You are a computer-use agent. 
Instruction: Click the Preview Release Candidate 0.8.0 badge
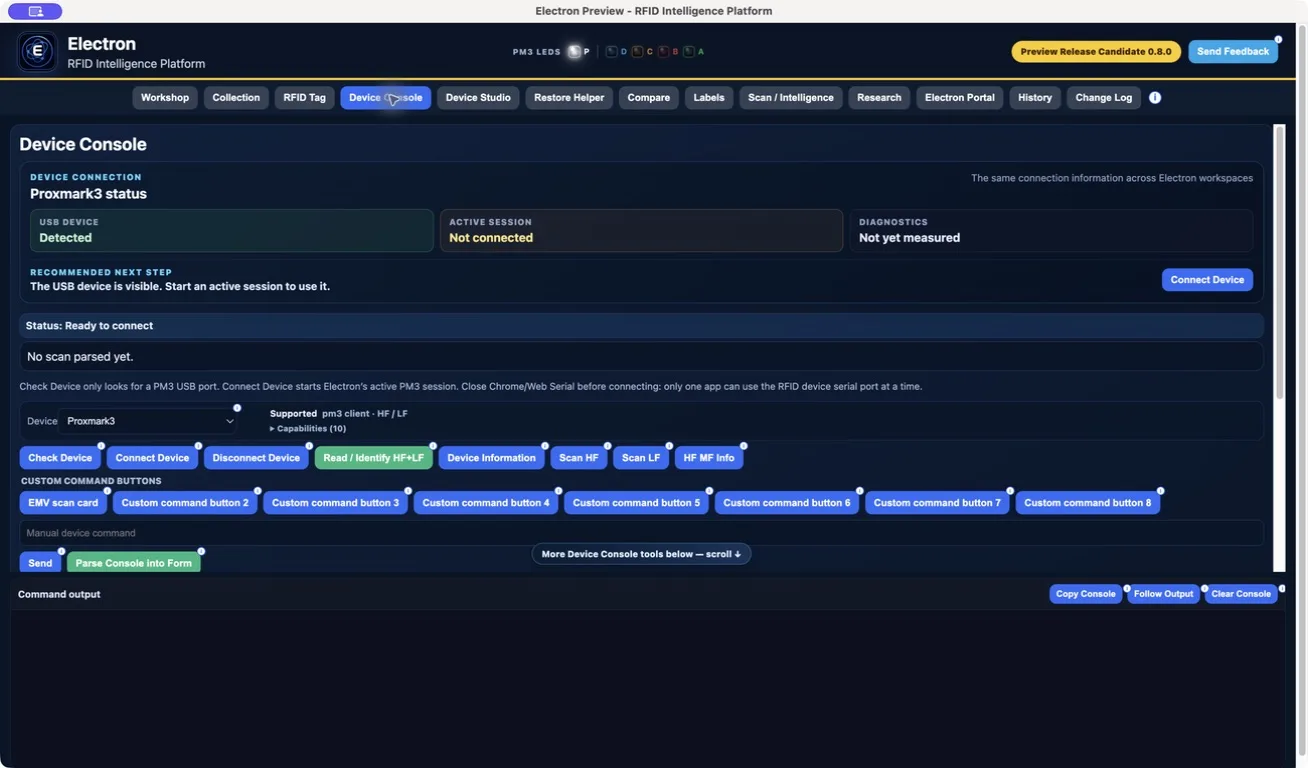(x=1096, y=52)
